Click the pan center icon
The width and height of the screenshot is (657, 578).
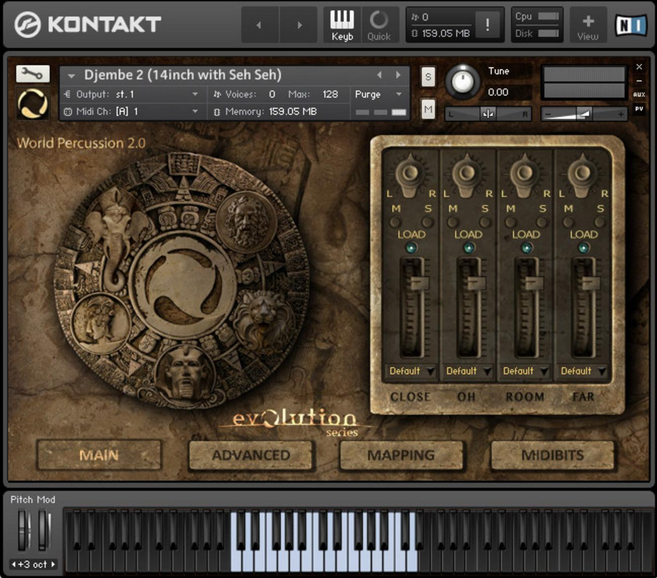coord(488,114)
